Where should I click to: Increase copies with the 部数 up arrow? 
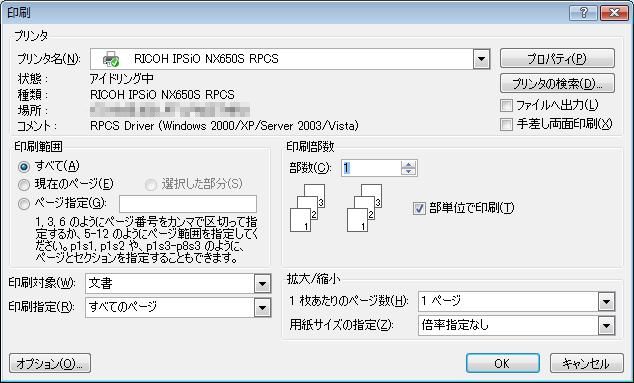tap(408, 164)
